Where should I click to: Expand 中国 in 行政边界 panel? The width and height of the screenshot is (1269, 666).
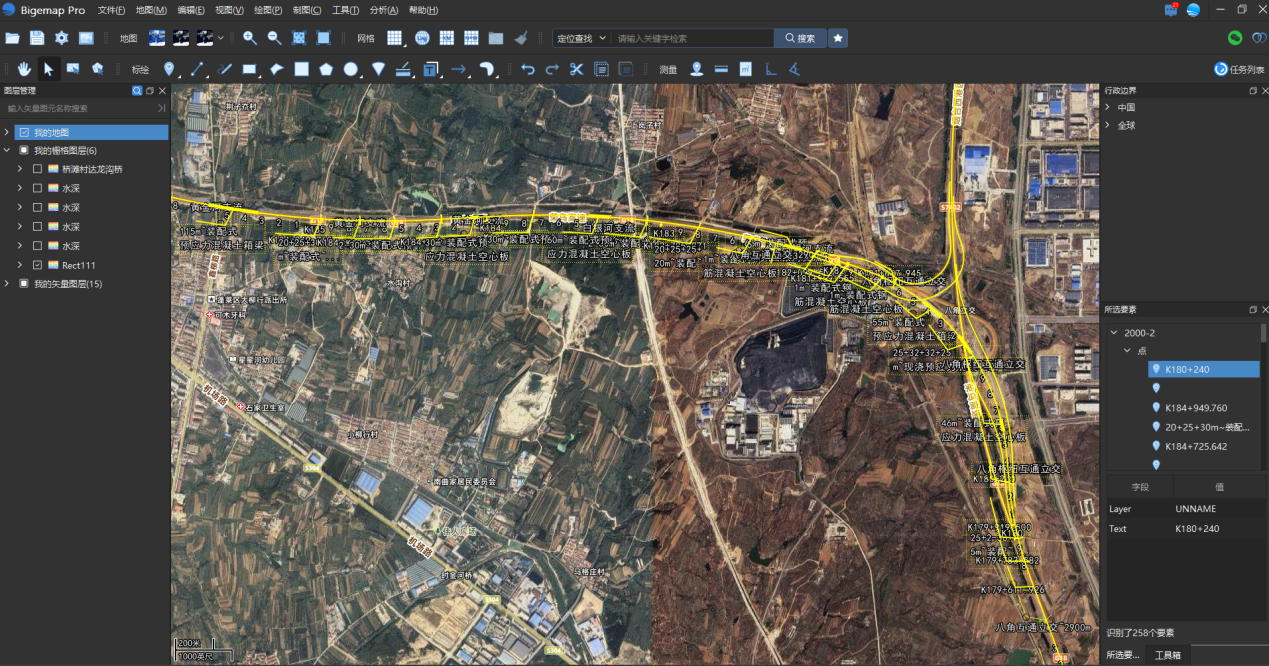pyautogui.click(x=1108, y=107)
